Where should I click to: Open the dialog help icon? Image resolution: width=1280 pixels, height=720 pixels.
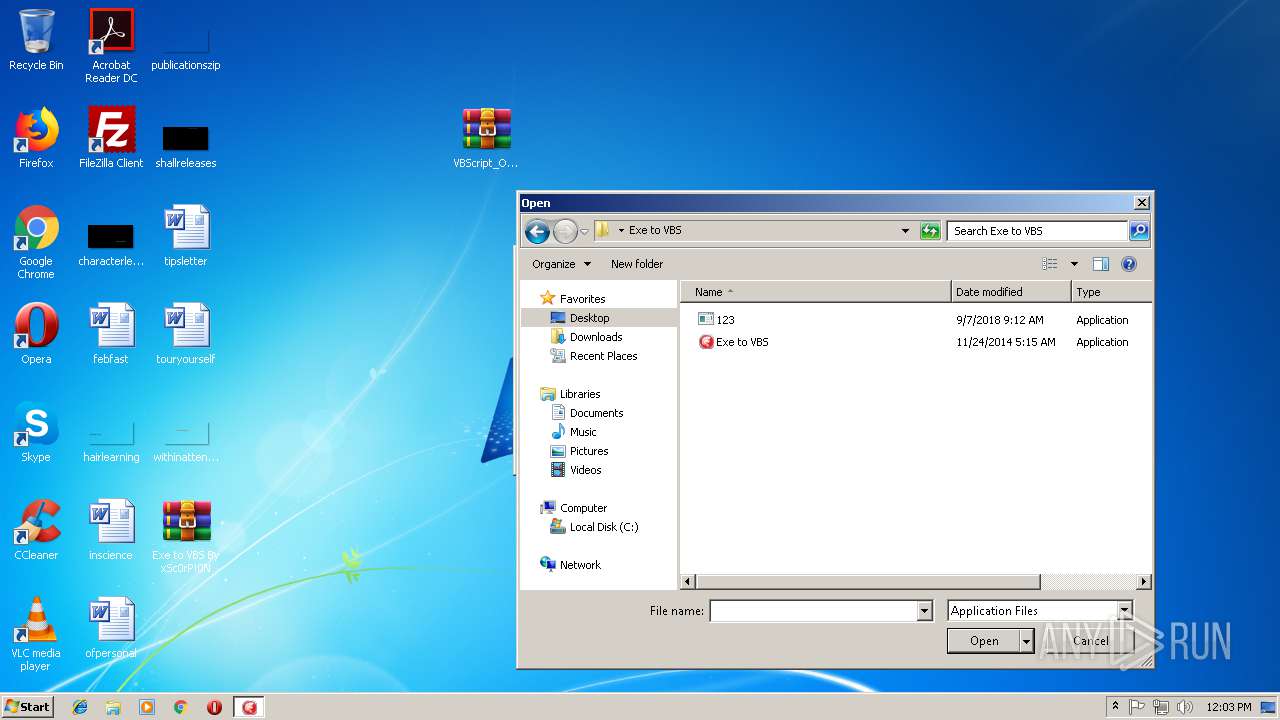[1129, 264]
